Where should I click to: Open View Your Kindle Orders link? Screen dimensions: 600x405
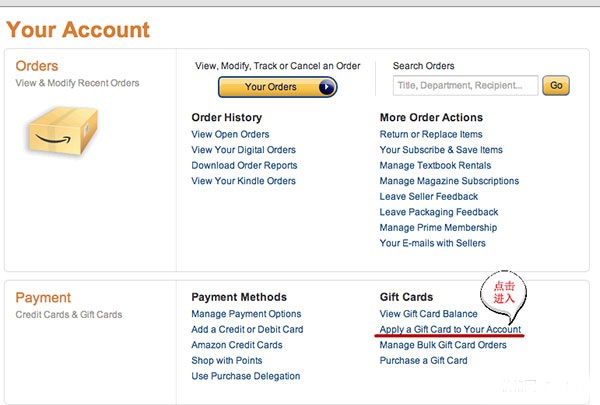pos(244,181)
